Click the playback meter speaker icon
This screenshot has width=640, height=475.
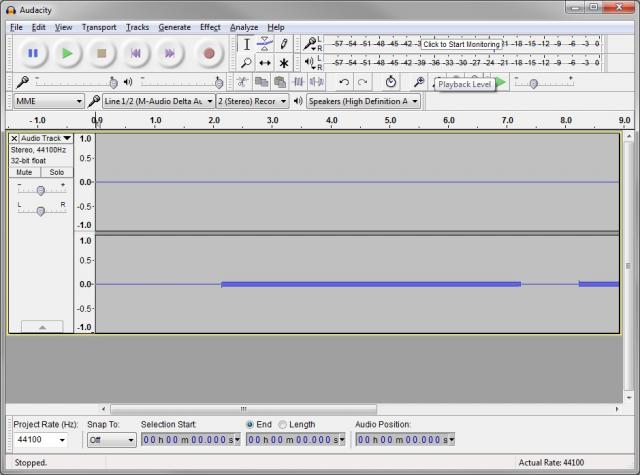(309, 63)
